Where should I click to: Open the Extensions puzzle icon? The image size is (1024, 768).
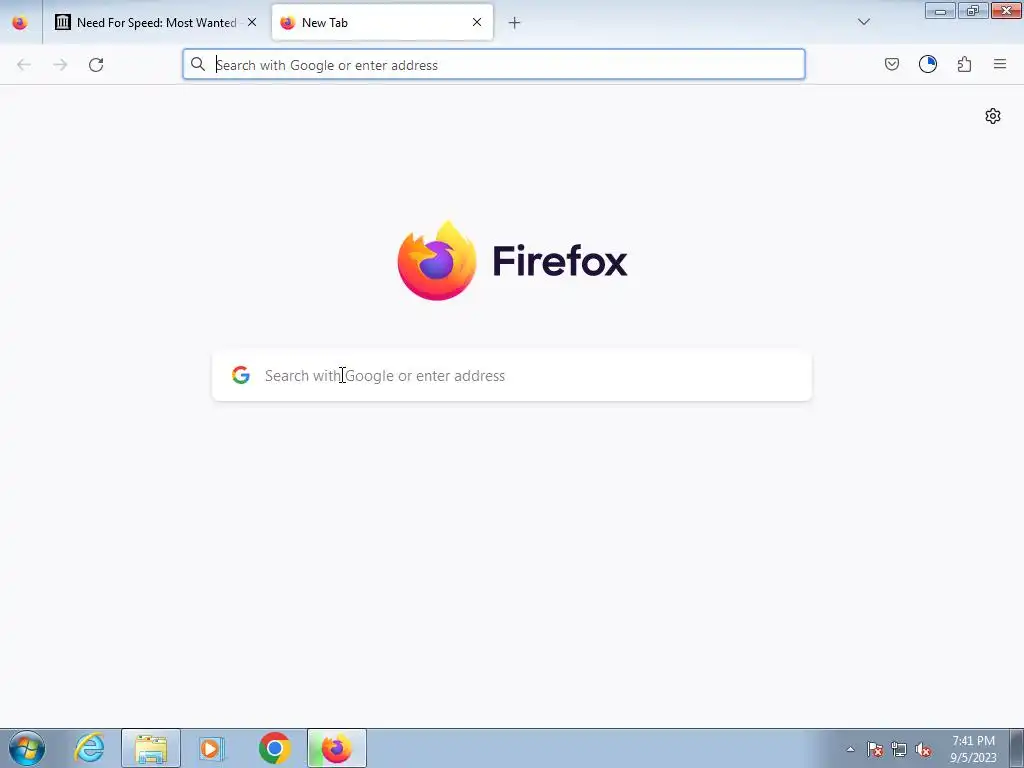pyautogui.click(x=964, y=64)
